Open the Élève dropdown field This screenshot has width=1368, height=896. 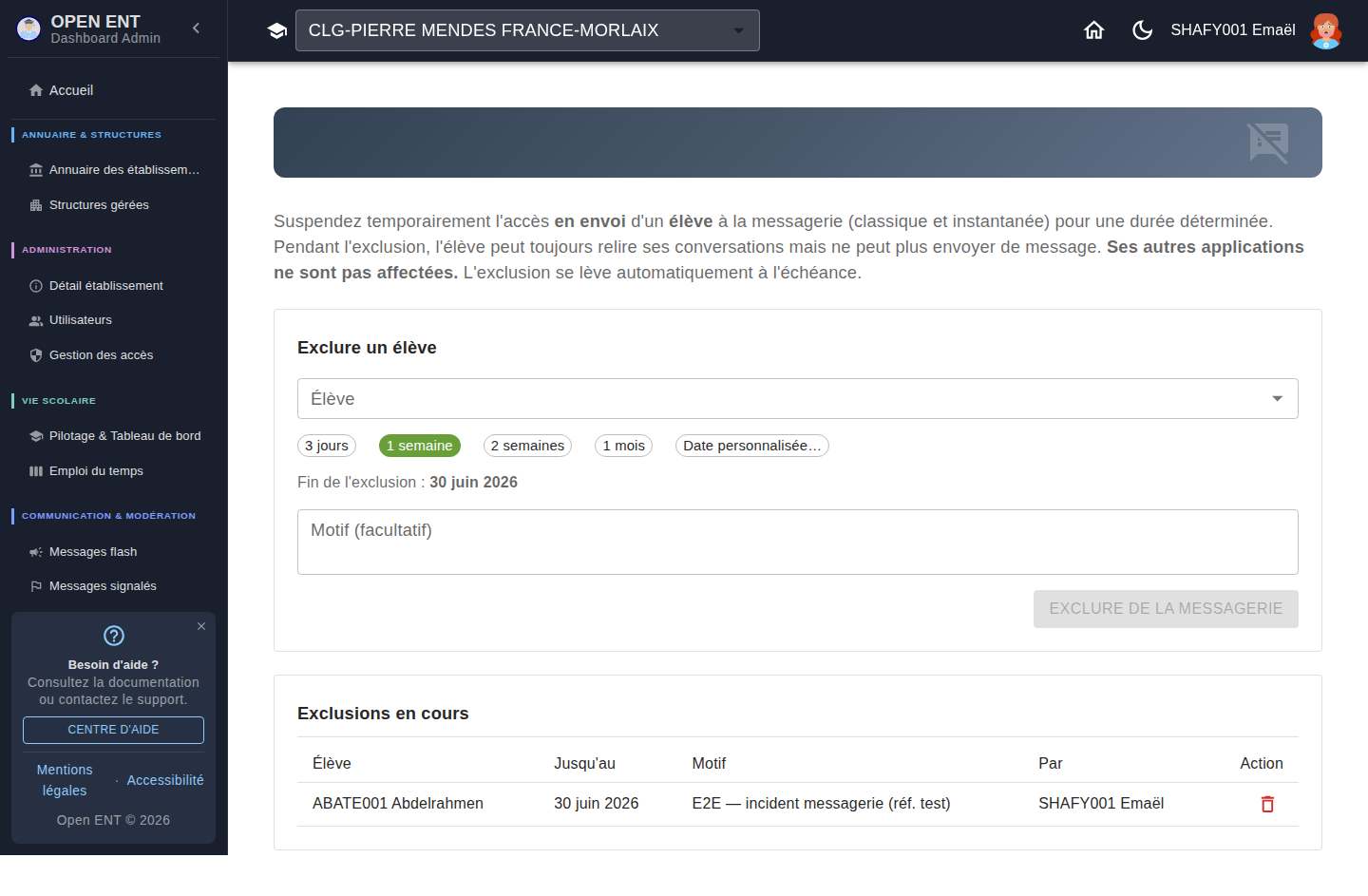coord(798,399)
